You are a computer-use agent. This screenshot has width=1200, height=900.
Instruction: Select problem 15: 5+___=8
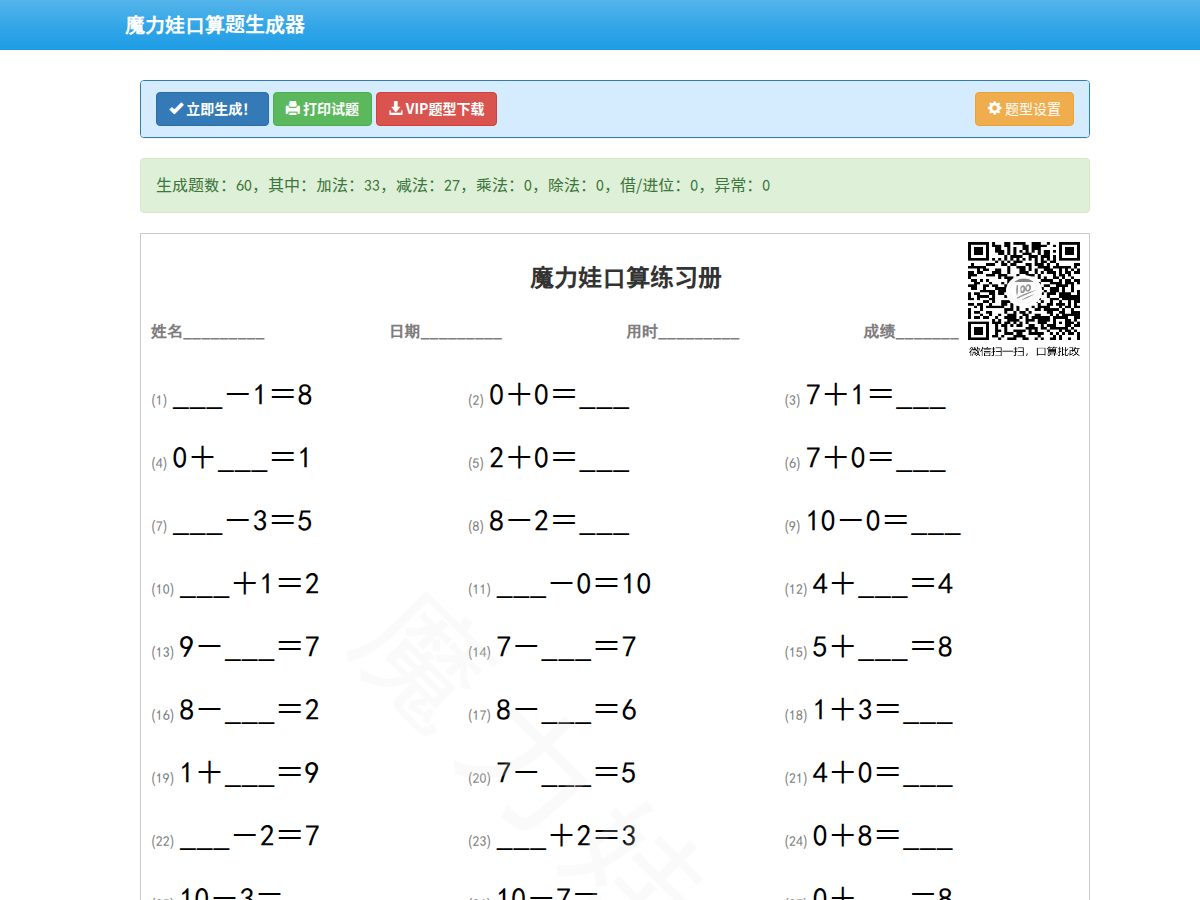point(869,648)
